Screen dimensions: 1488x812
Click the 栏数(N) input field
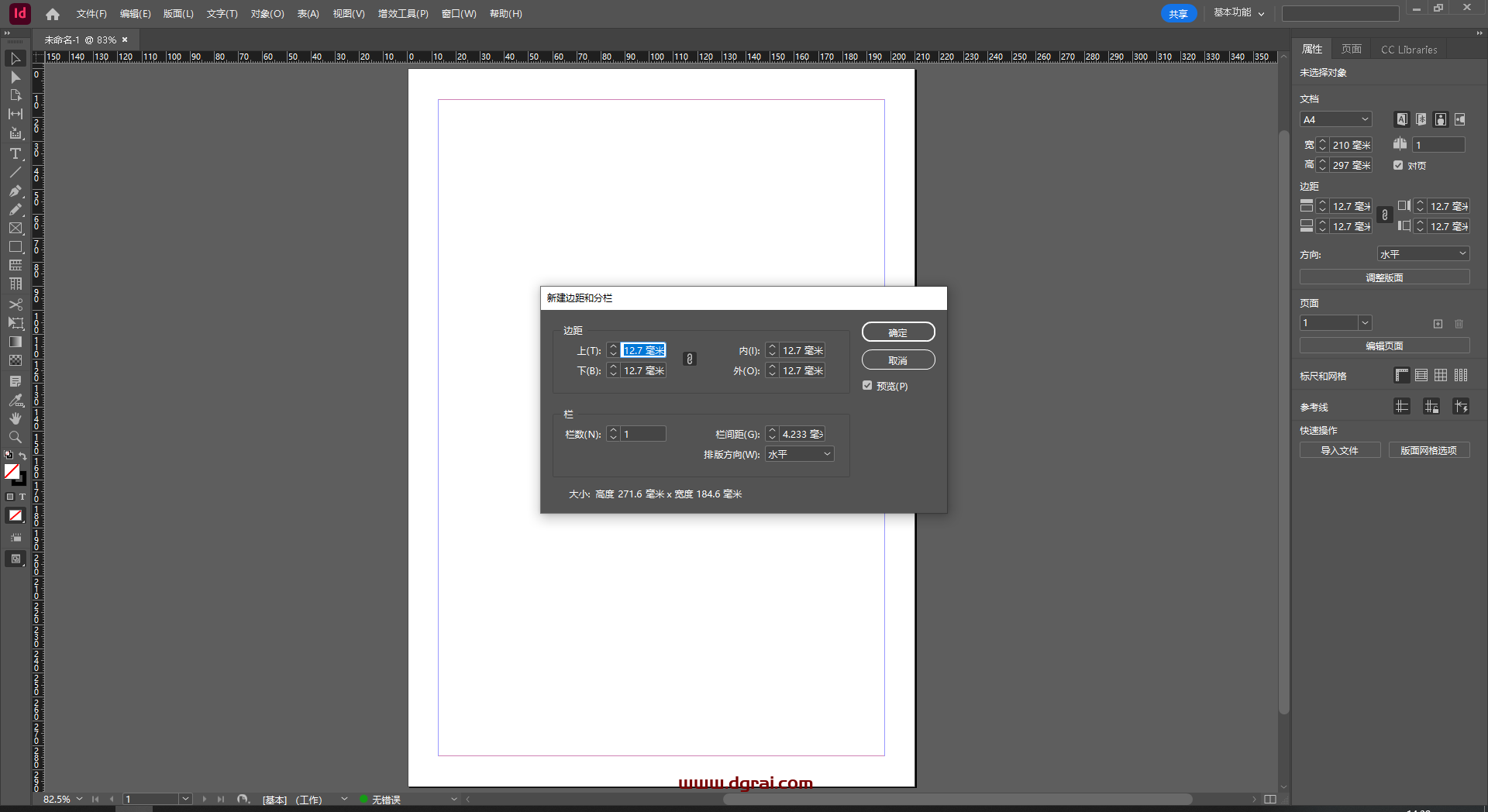pyautogui.click(x=642, y=435)
